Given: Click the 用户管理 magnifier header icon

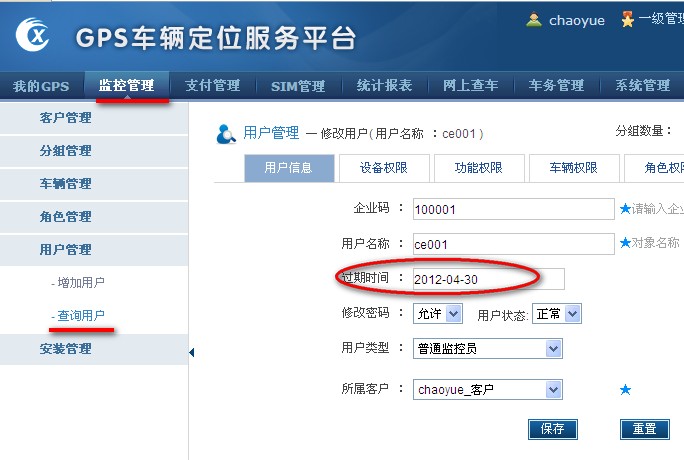Looking at the screenshot, I should (x=227, y=133).
